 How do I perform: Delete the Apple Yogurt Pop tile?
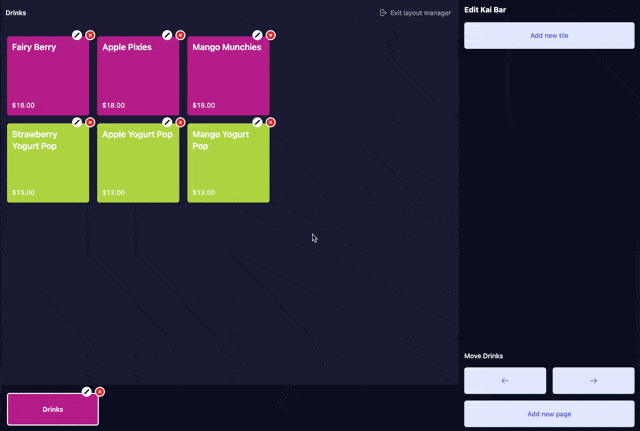click(180, 122)
